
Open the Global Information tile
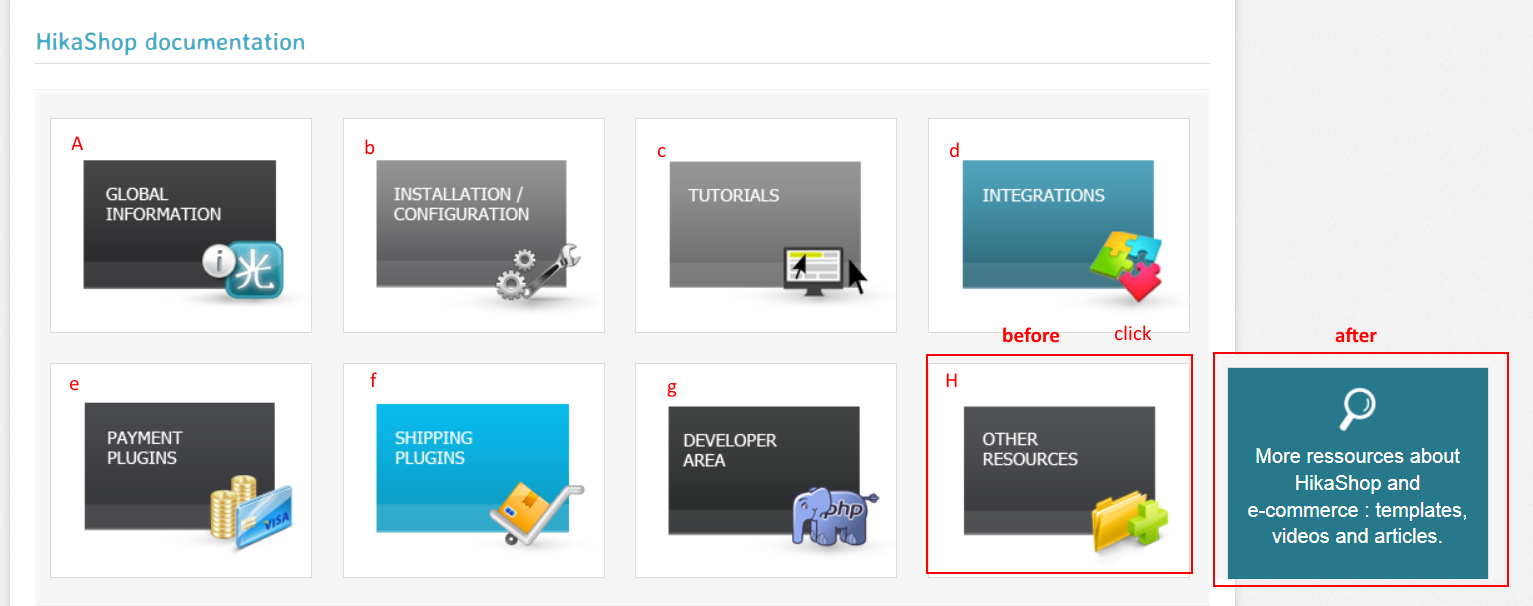click(x=181, y=225)
